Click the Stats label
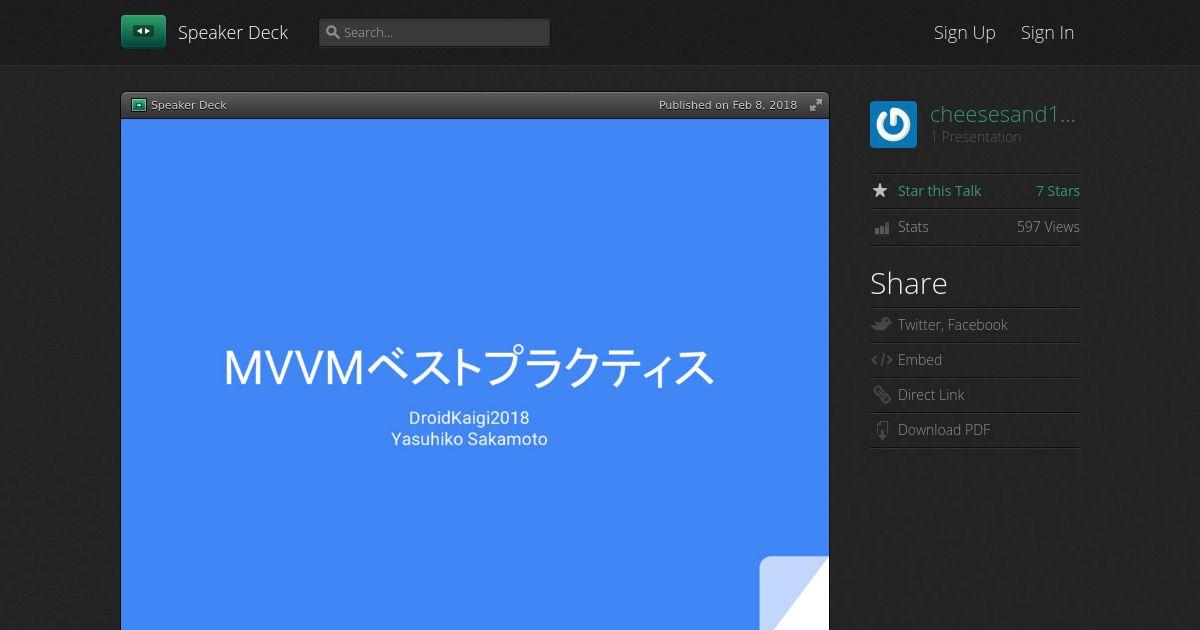Screen dimensions: 1200x630 (x=913, y=227)
